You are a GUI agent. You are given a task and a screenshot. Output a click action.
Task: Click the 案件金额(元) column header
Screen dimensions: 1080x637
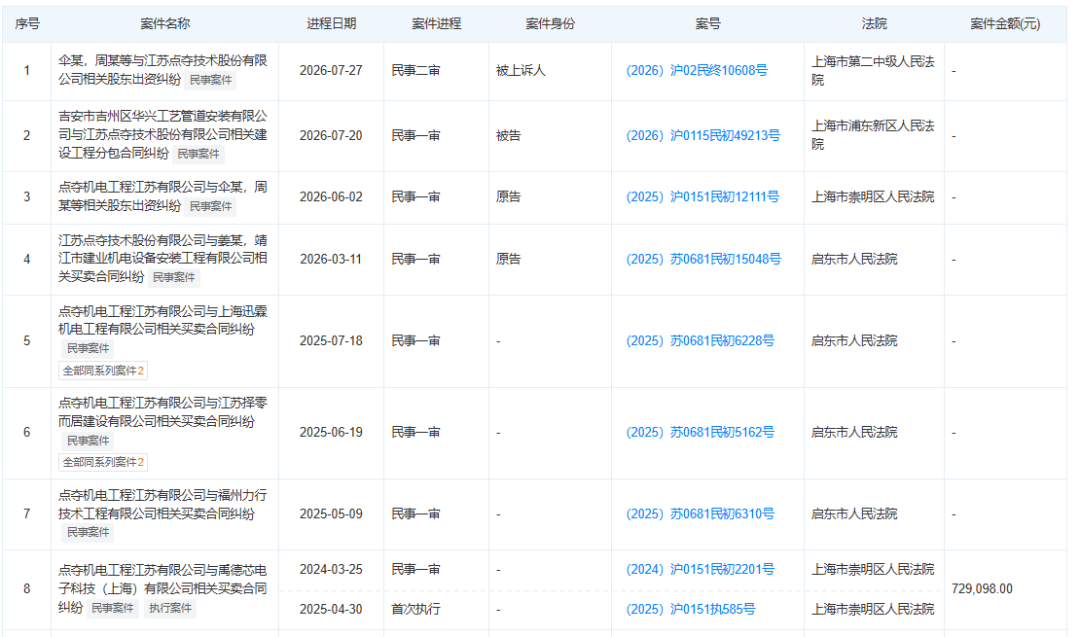click(x=1005, y=24)
